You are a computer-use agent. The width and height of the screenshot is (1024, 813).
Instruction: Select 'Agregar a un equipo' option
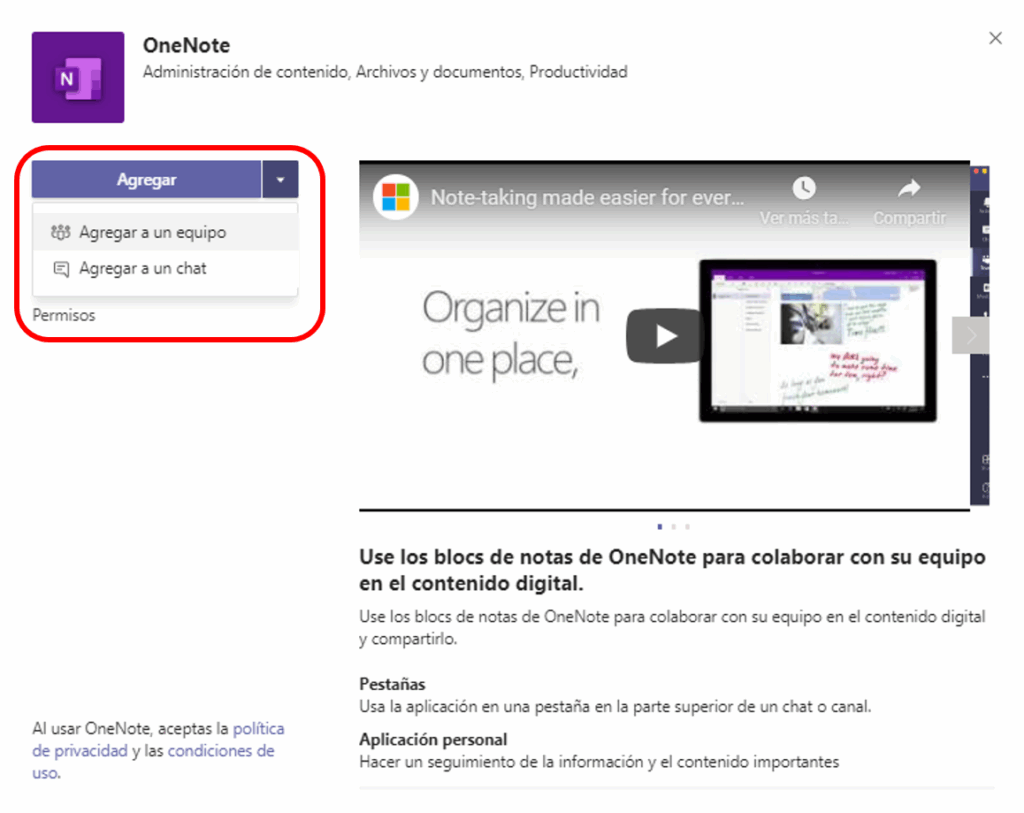point(152,232)
